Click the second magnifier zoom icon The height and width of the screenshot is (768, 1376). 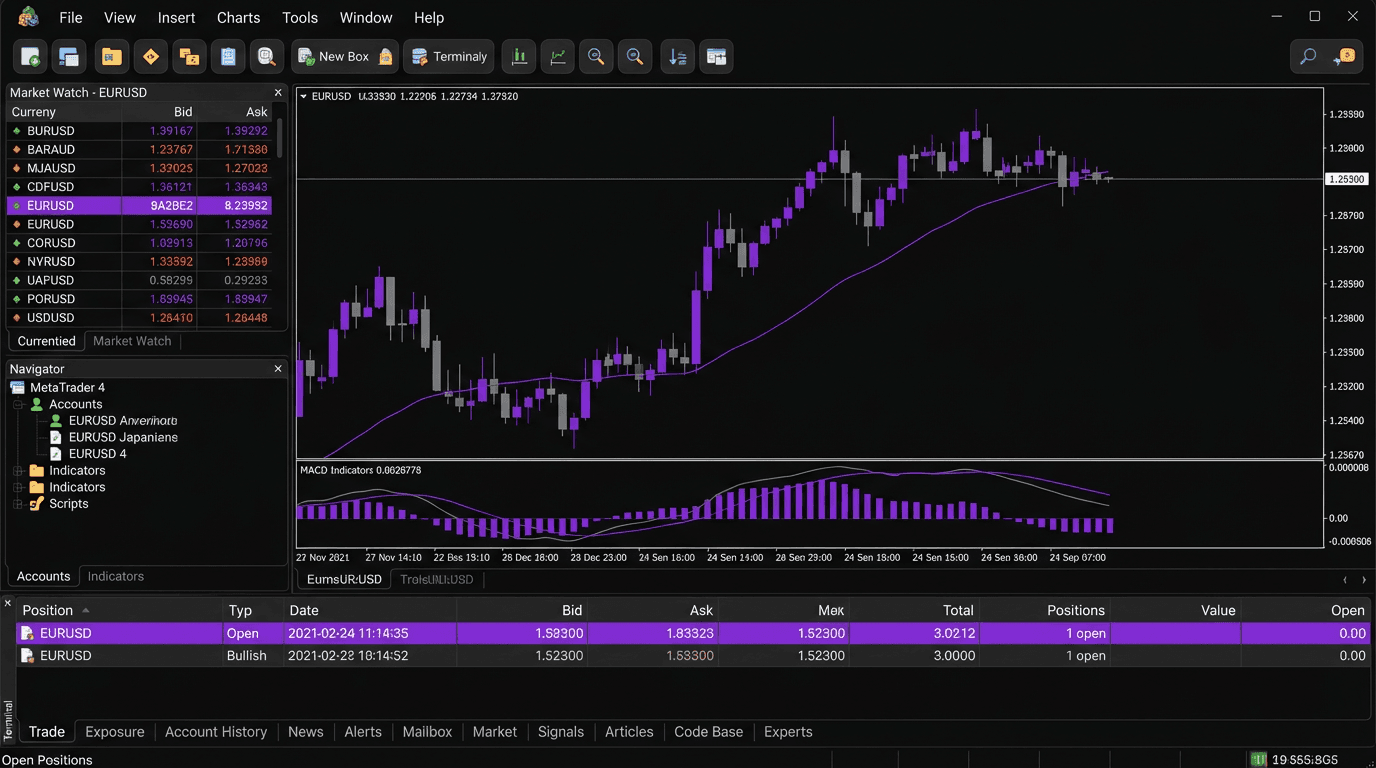pyautogui.click(x=635, y=57)
